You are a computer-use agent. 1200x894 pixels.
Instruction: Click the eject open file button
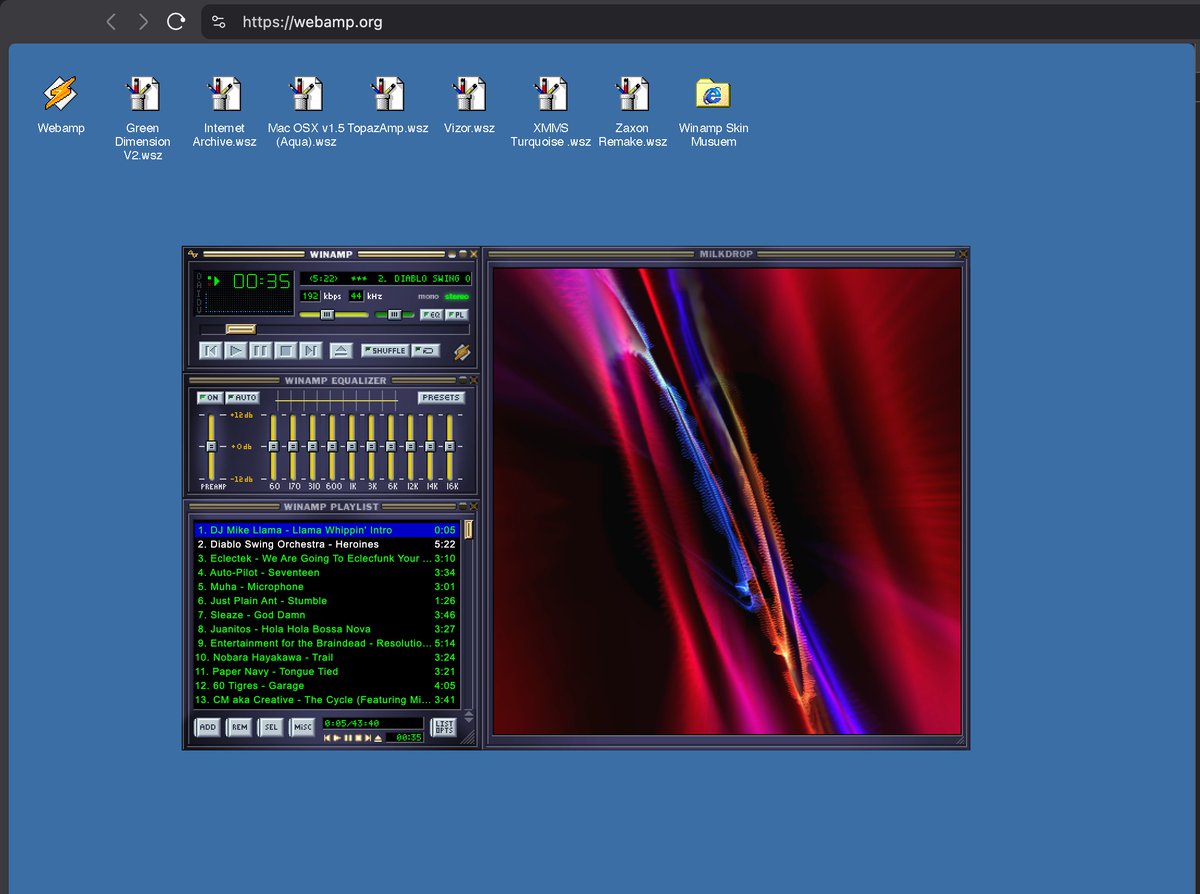click(x=341, y=351)
